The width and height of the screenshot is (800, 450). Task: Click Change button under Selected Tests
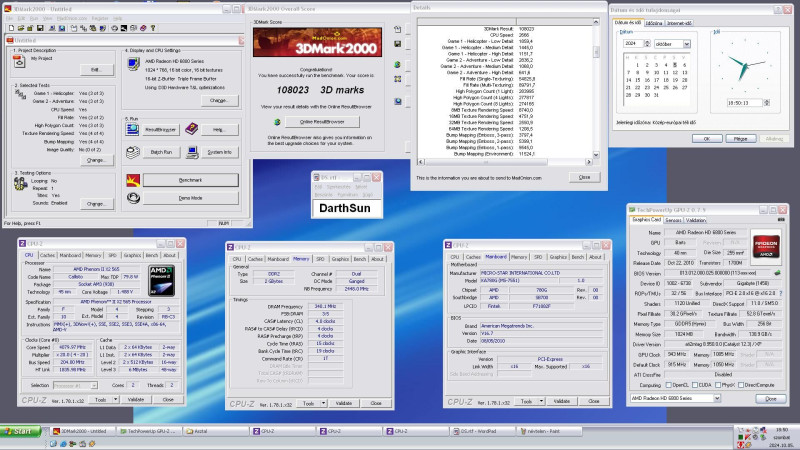click(x=96, y=160)
